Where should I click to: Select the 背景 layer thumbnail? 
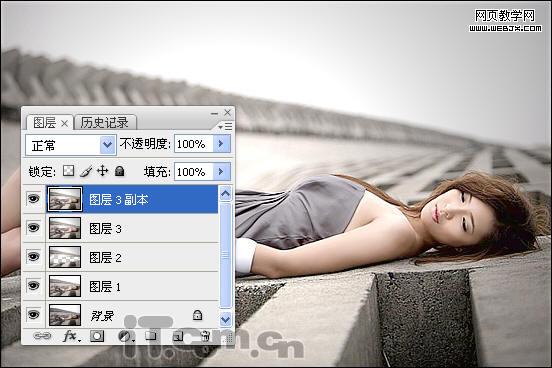(x=65, y=314)
